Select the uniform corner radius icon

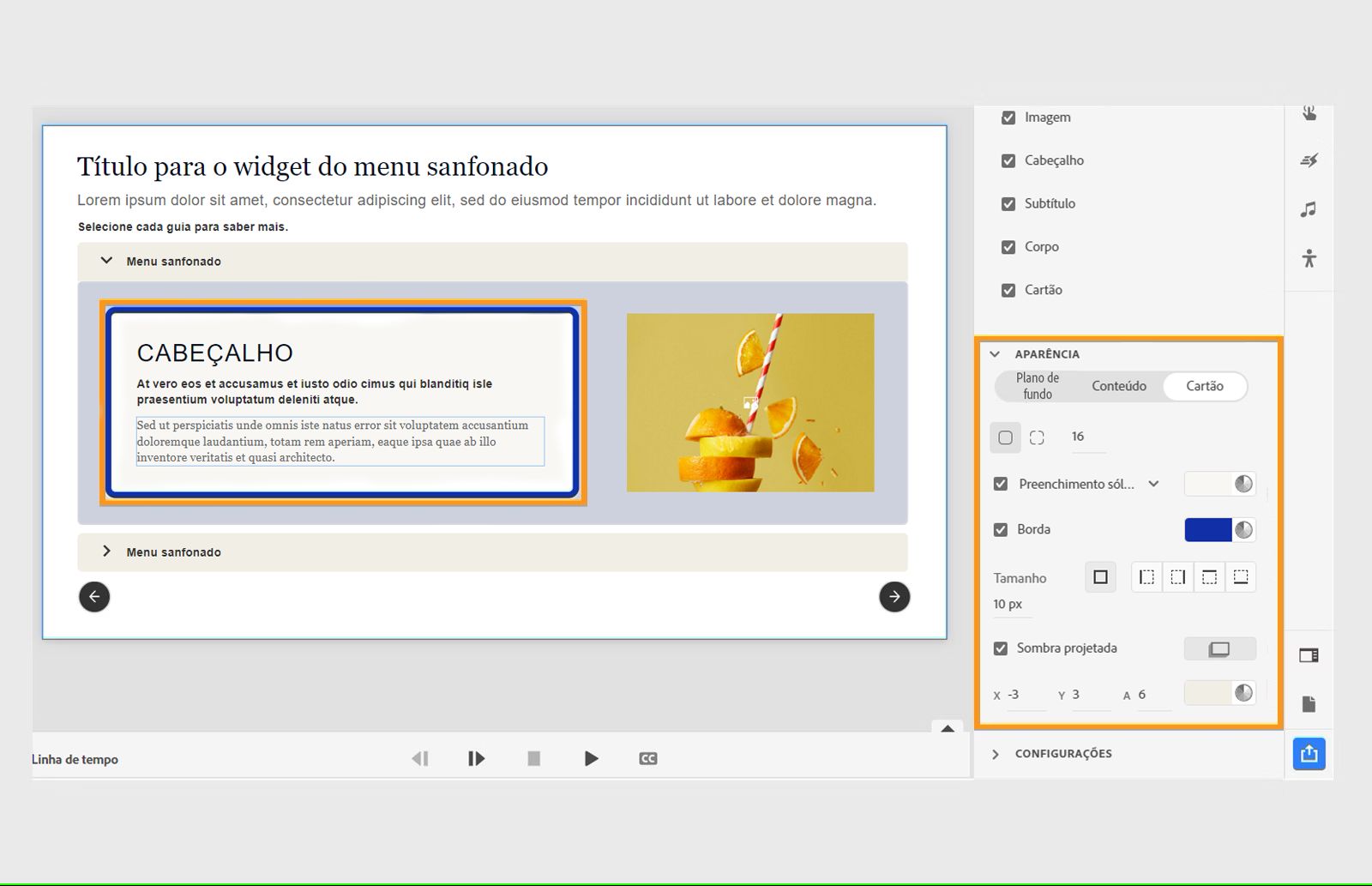(x=1006, y=437)
